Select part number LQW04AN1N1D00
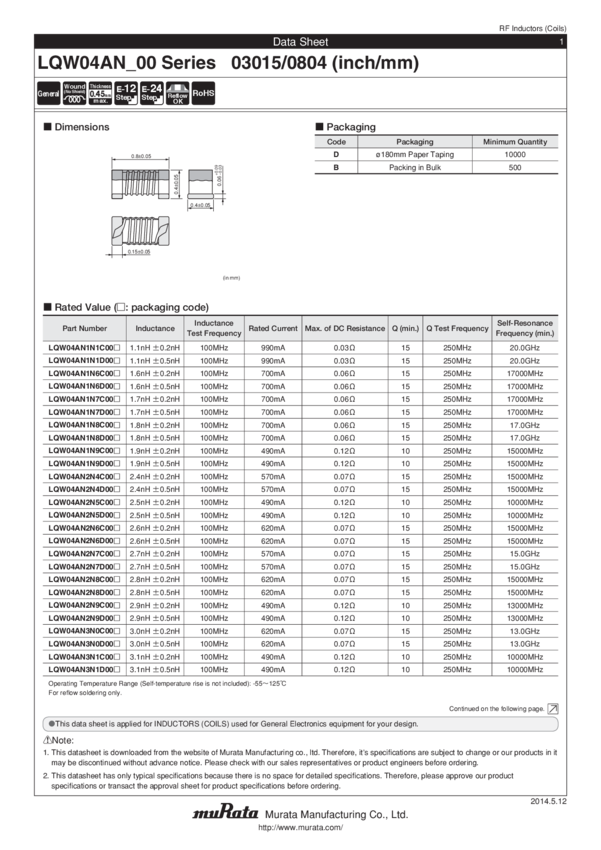The height and width of the screenshot is (850, 601). [84, 360]
